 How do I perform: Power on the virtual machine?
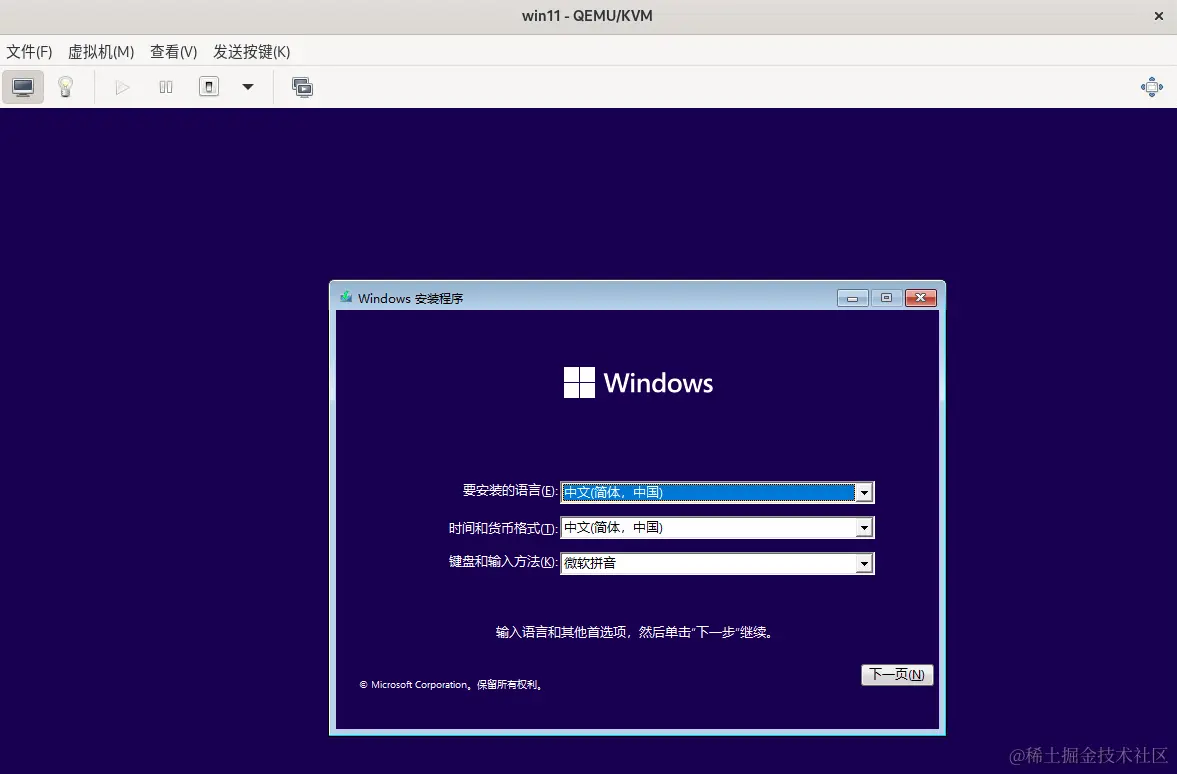pos(122,87)
